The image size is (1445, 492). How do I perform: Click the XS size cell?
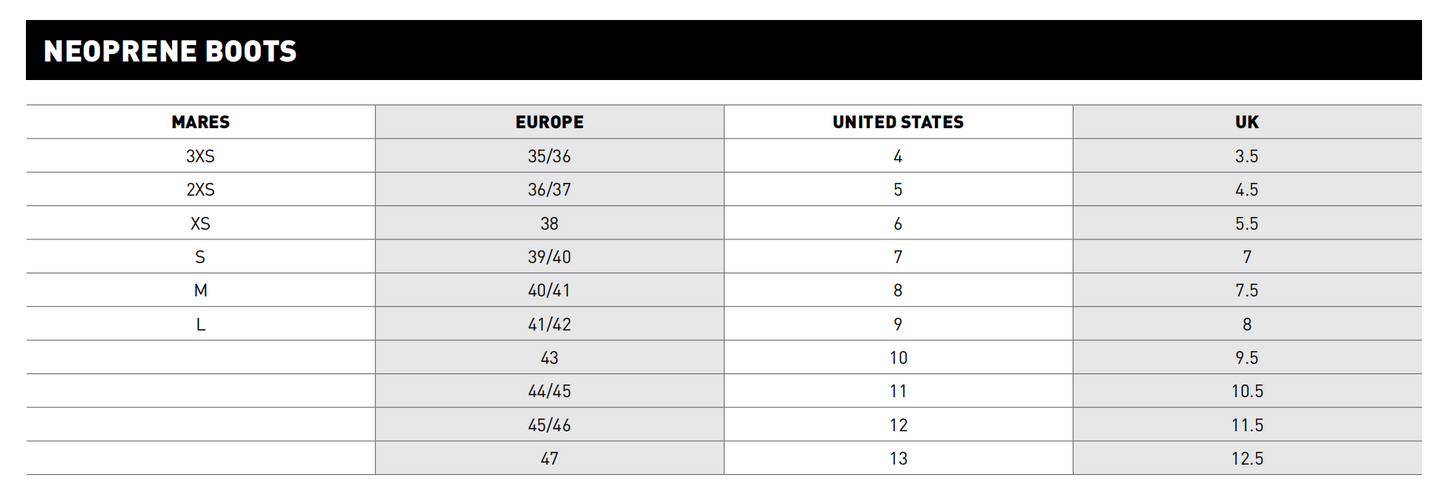[200, 223]
